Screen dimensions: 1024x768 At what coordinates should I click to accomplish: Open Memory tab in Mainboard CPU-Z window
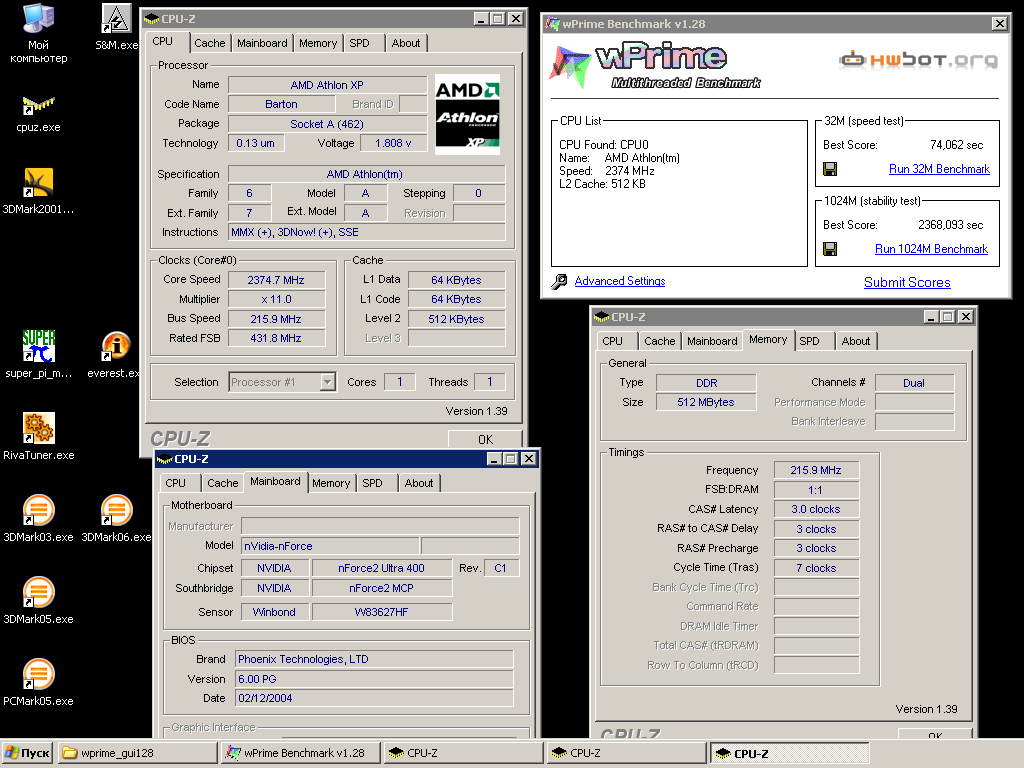pyautogui.click(x=331, y=483)
